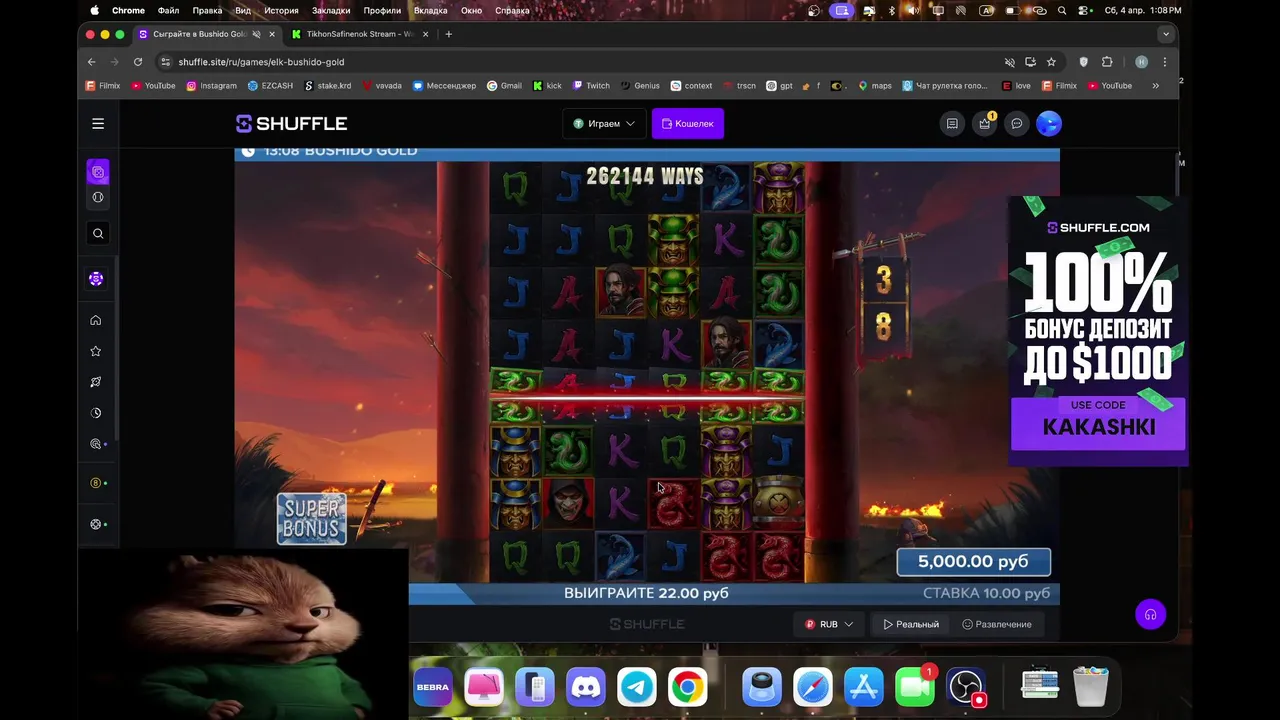Bookmark this page with the star icon
This screenshot has width=1280, height=720.
[1051, 62]
